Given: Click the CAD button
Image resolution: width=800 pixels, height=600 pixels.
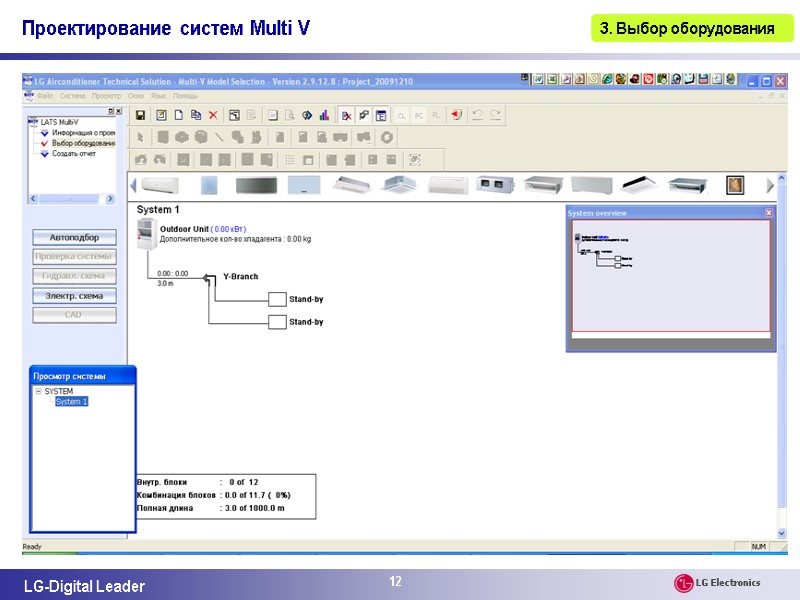Looking at the screenshot, I should (x=74, y=315).
